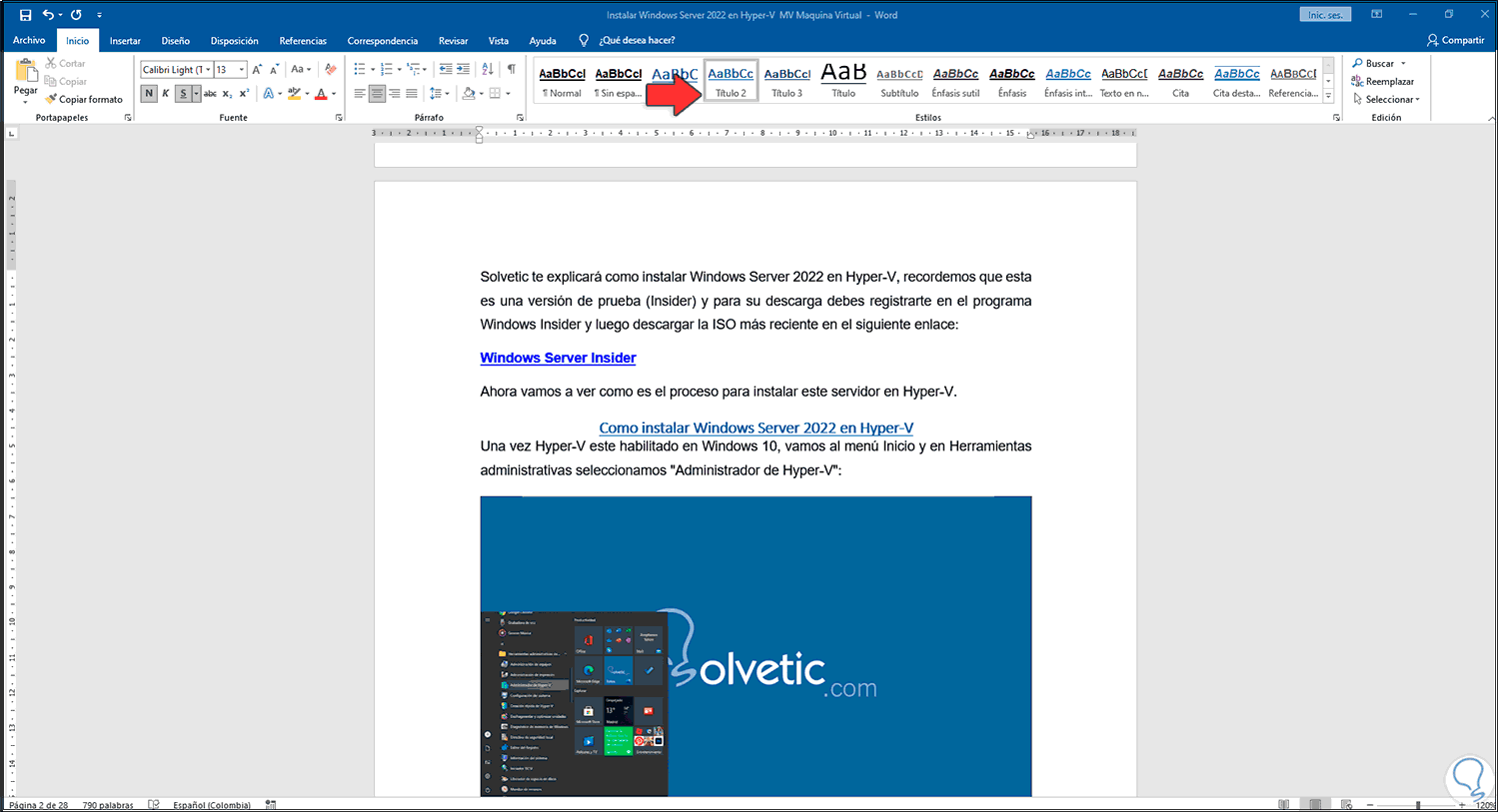
Task: Align the paragraph to the left
Action: 360,93
